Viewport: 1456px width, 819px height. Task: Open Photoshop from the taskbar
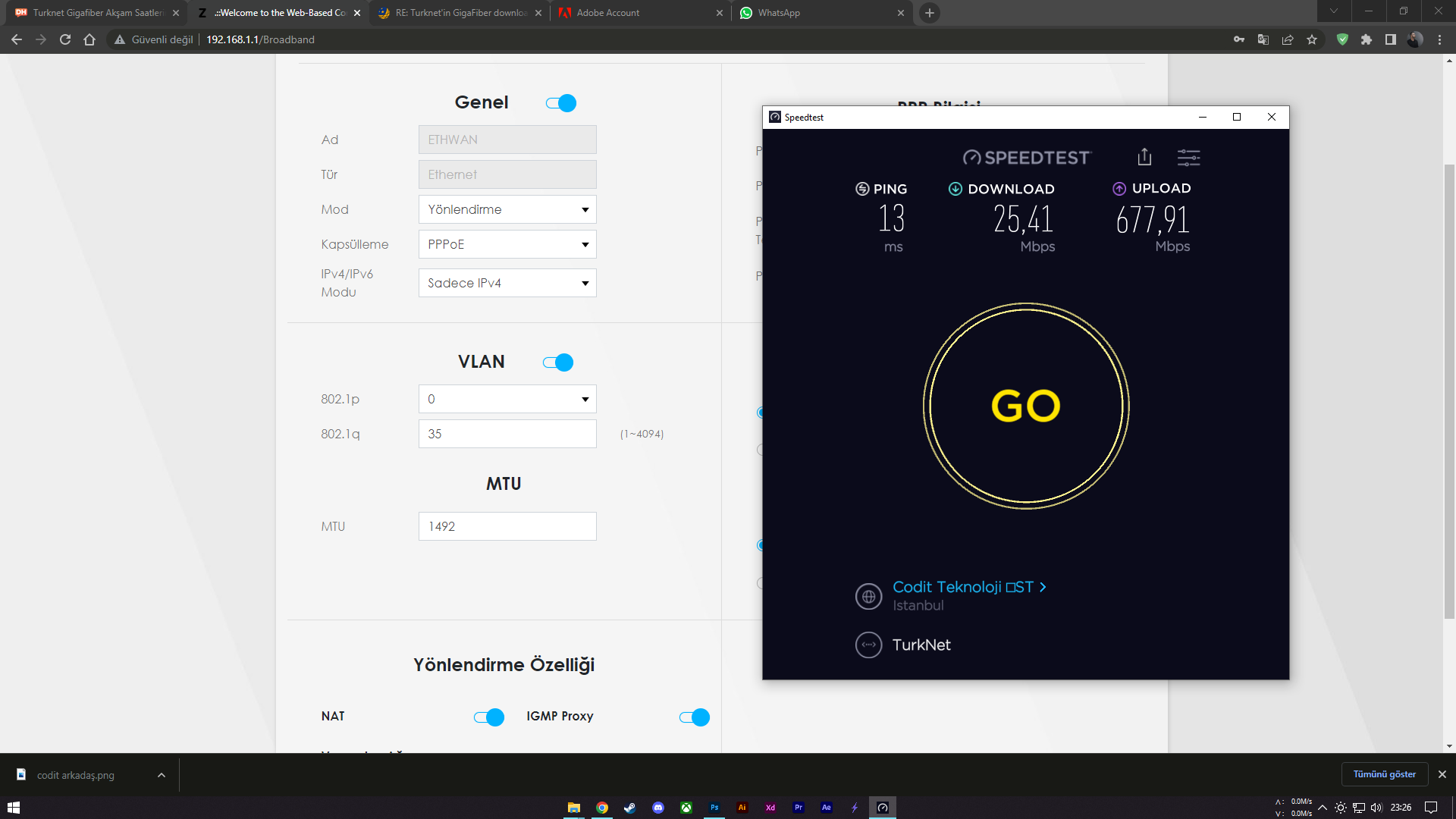(x=714, y=808)
